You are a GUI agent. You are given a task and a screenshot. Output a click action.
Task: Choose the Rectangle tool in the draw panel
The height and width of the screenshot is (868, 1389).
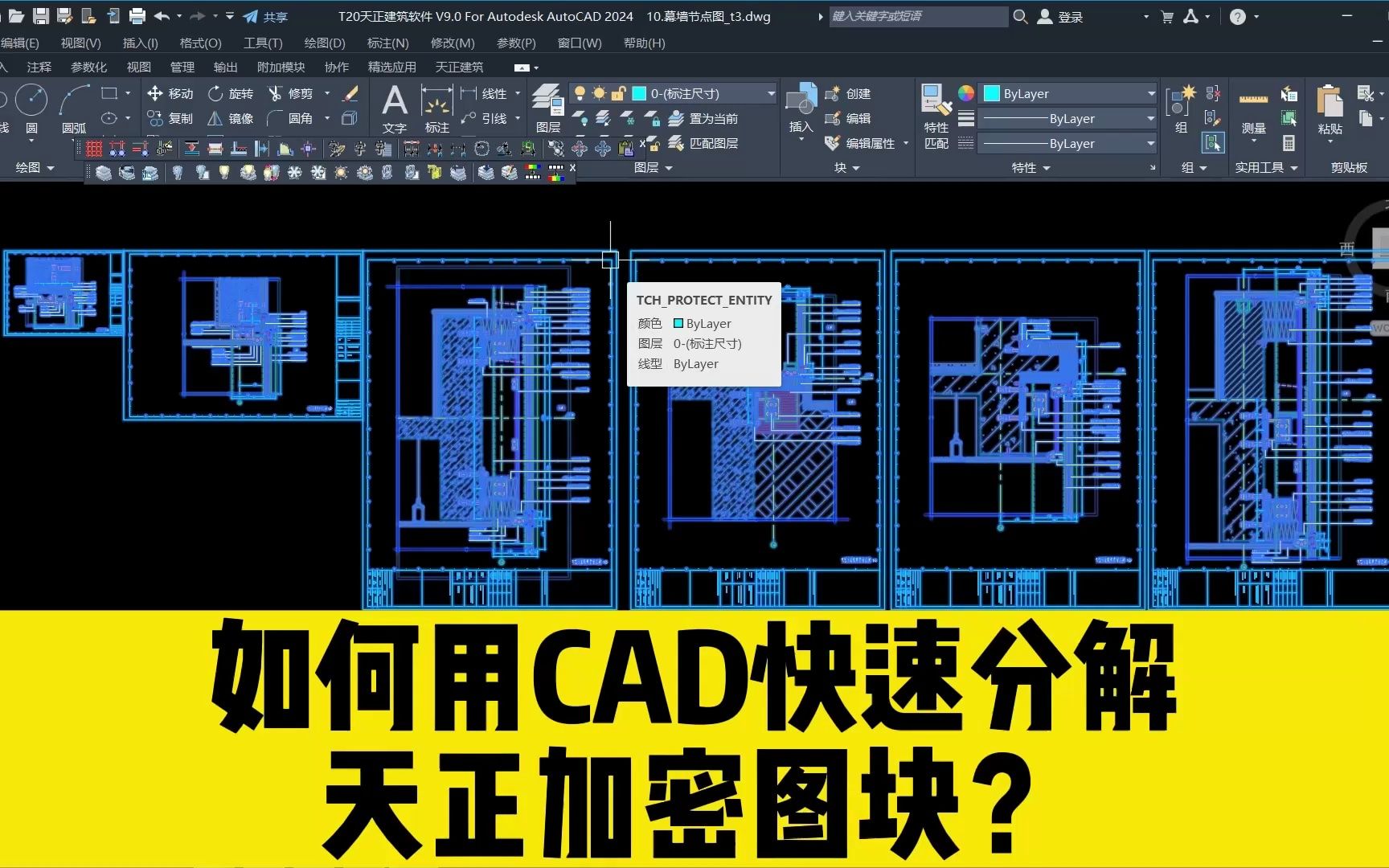[x=109, y=93]
